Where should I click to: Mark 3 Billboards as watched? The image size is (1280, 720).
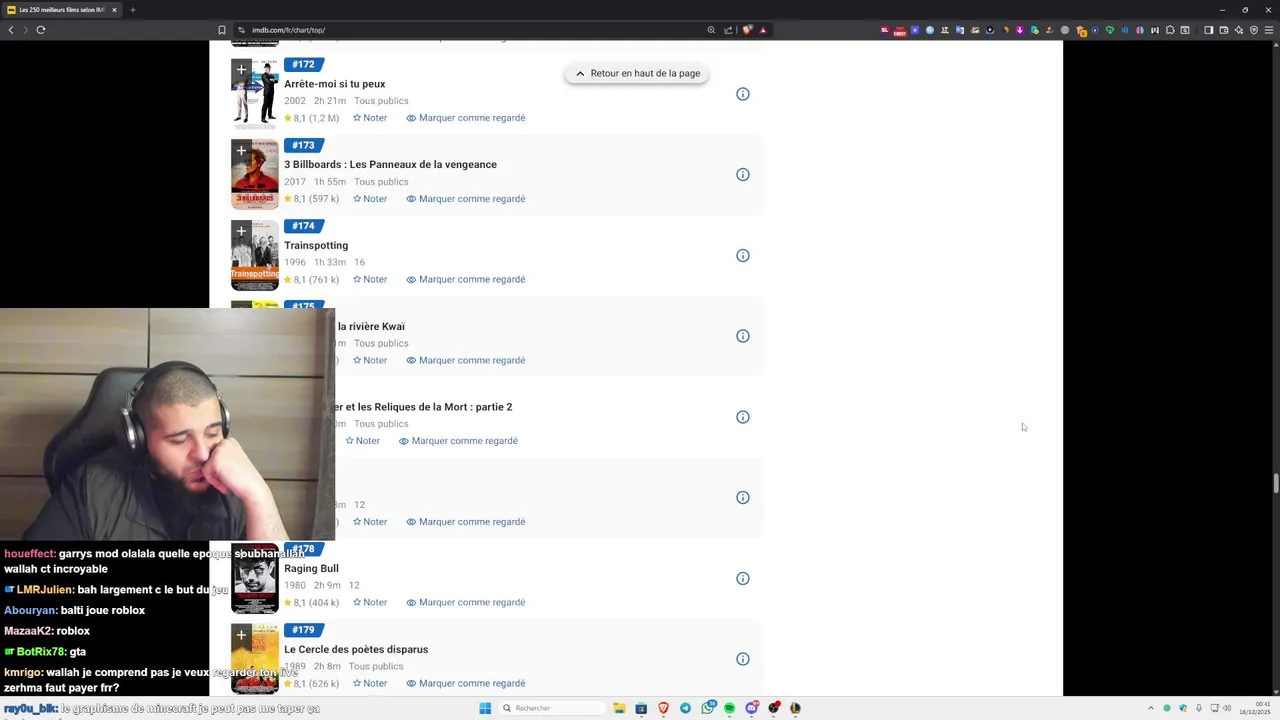point(465,198)
